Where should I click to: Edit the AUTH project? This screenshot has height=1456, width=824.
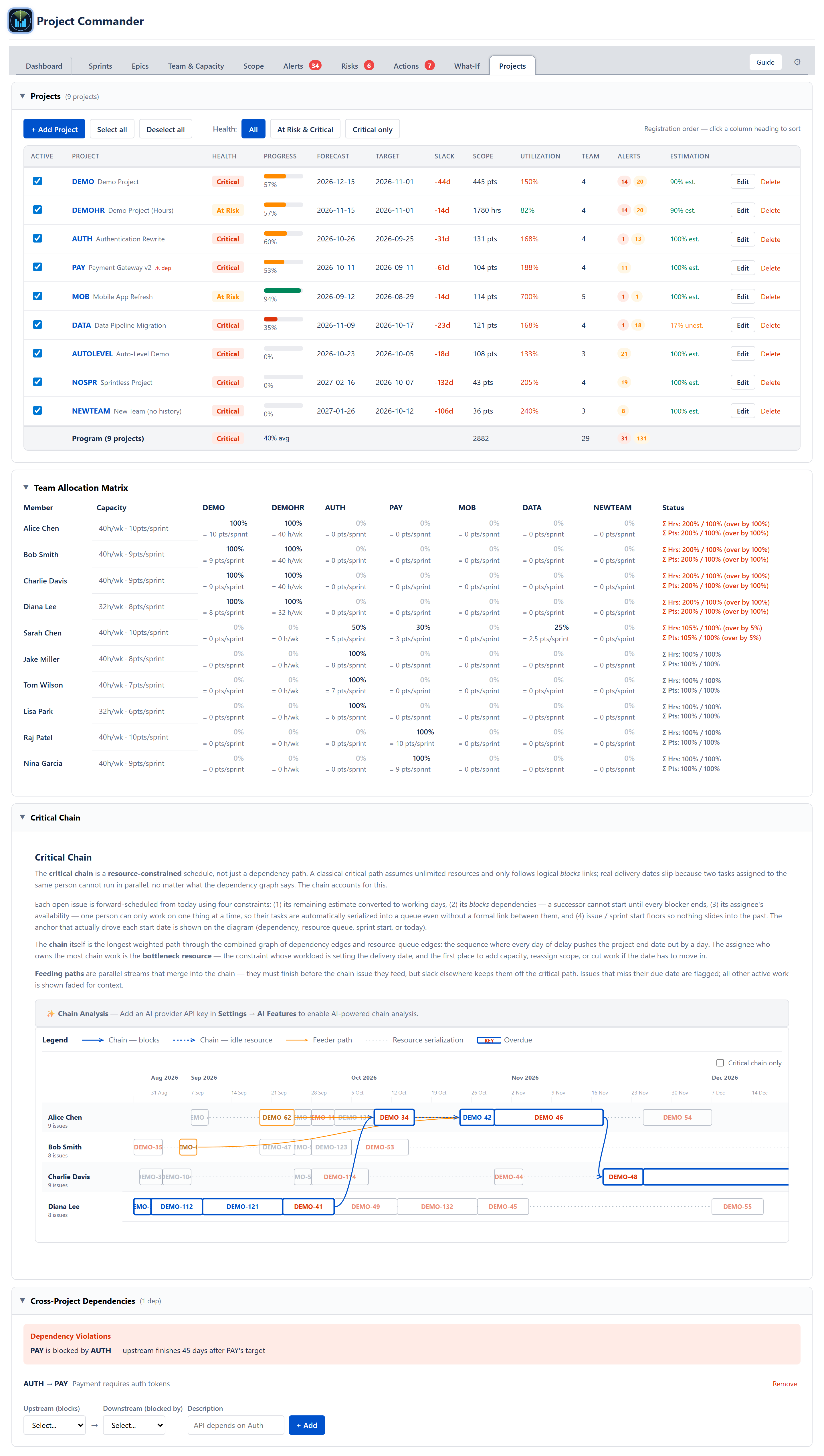pyautogui.click(x=742, y=239)
